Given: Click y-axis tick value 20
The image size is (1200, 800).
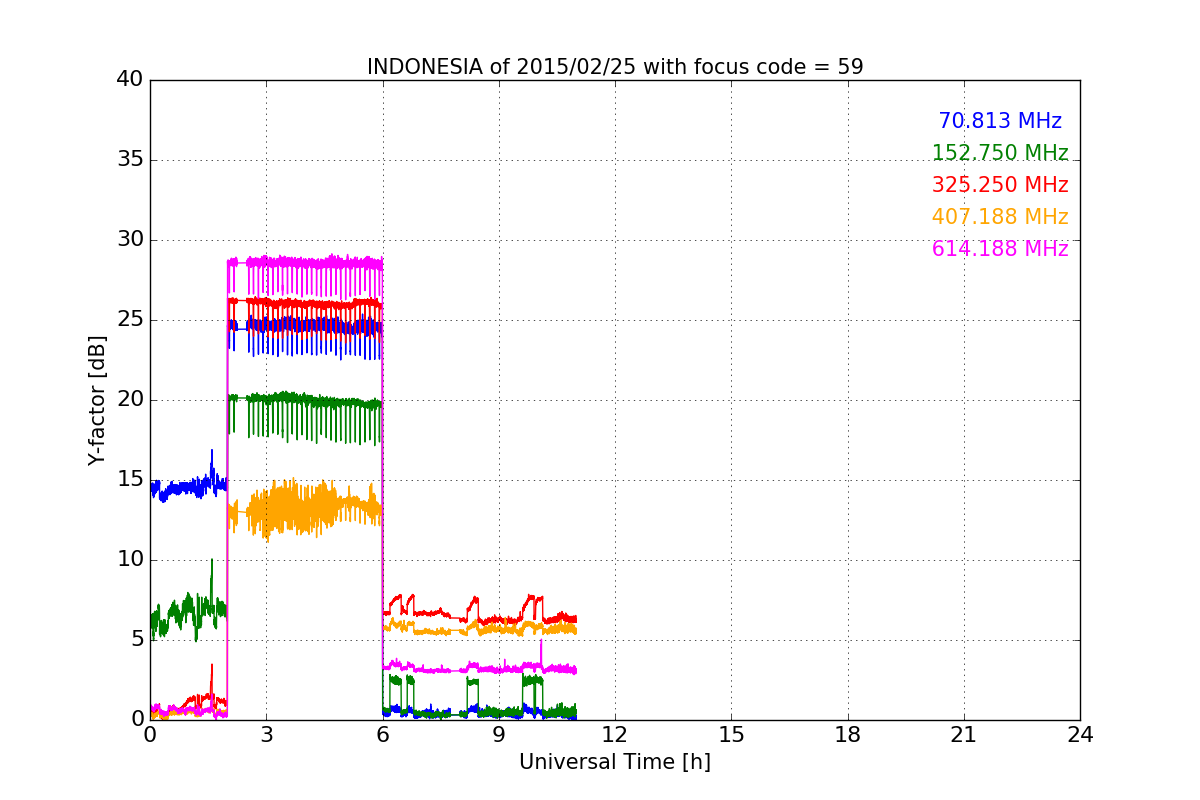Looking at the screenshot, I should pos(130,400).
